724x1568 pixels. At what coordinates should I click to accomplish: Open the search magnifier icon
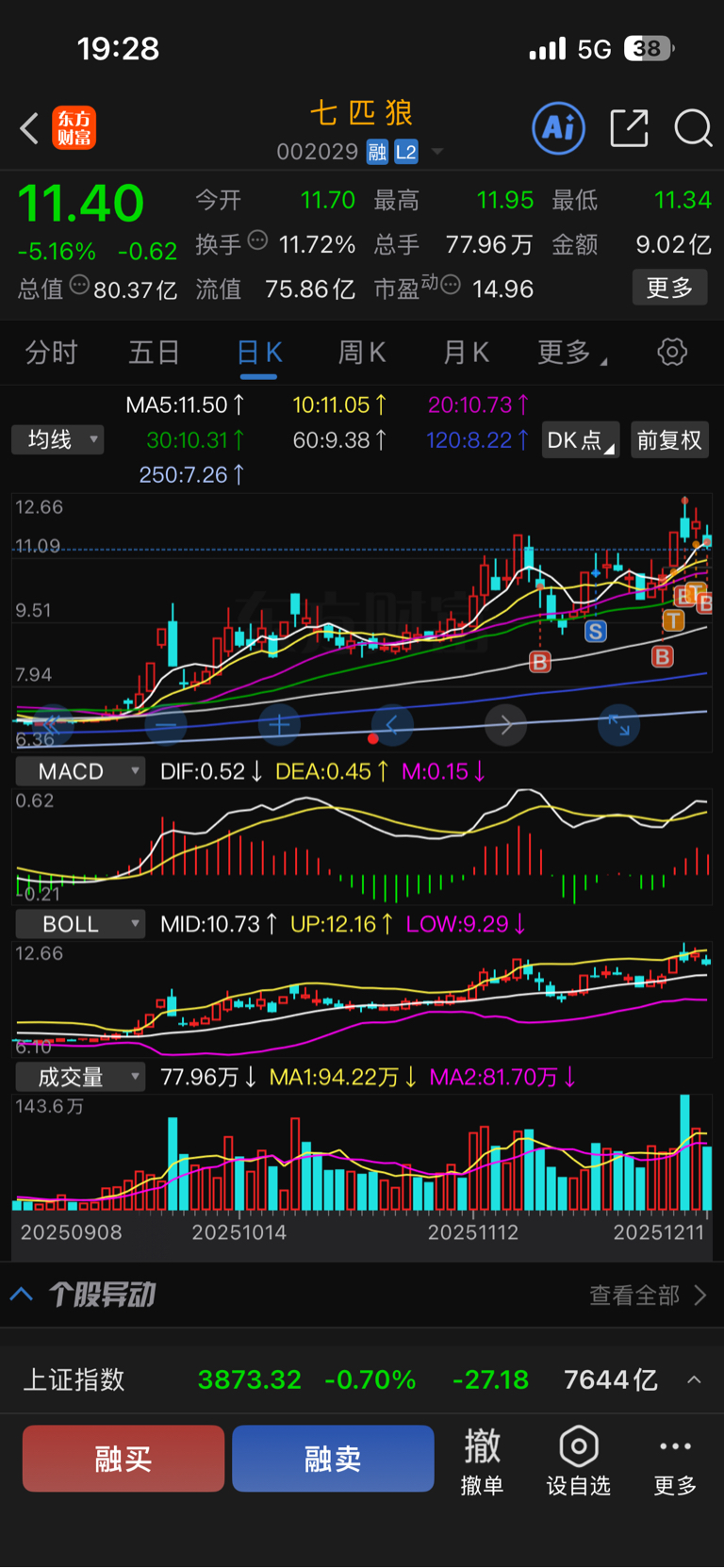point(693,128)
